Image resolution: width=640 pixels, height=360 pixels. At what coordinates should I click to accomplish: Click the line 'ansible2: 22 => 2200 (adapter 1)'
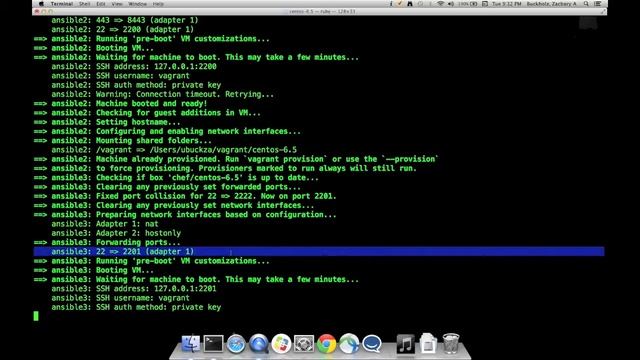(x=122, y=29)
